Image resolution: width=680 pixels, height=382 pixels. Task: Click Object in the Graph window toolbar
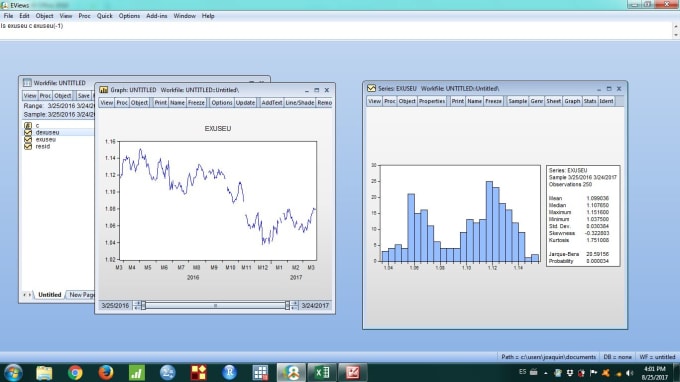(139, 103)
